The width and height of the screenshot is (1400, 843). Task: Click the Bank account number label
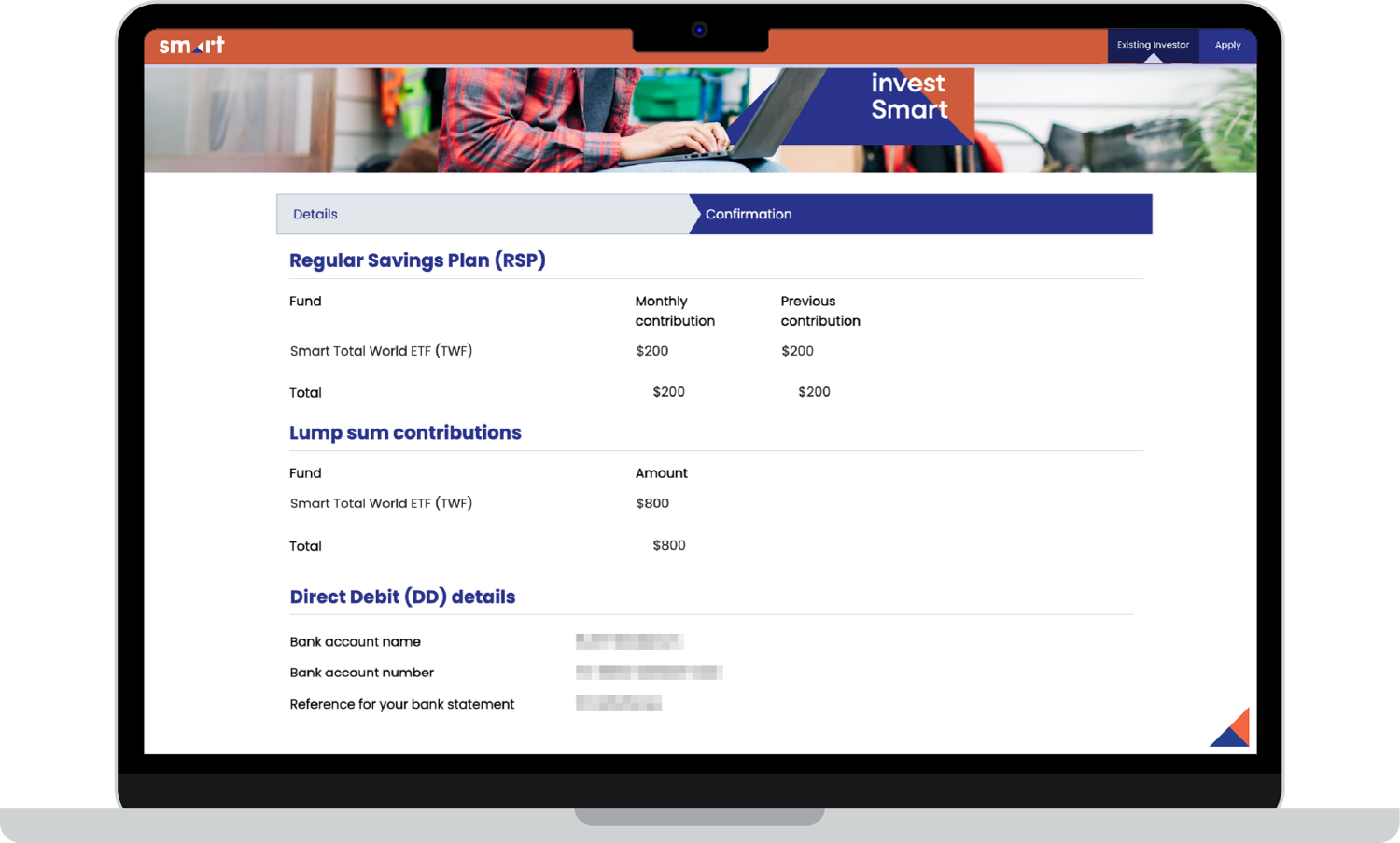coord(361,672)
